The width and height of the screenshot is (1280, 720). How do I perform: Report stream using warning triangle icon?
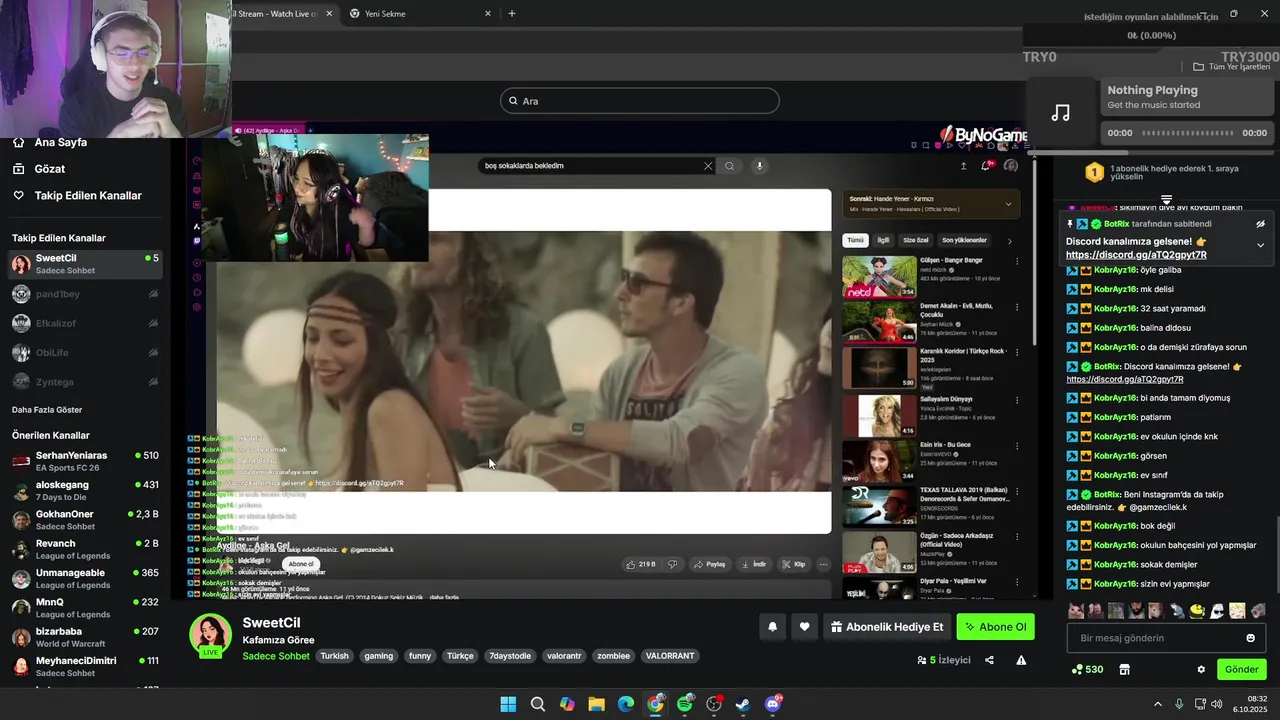[x=1021, y=660]
